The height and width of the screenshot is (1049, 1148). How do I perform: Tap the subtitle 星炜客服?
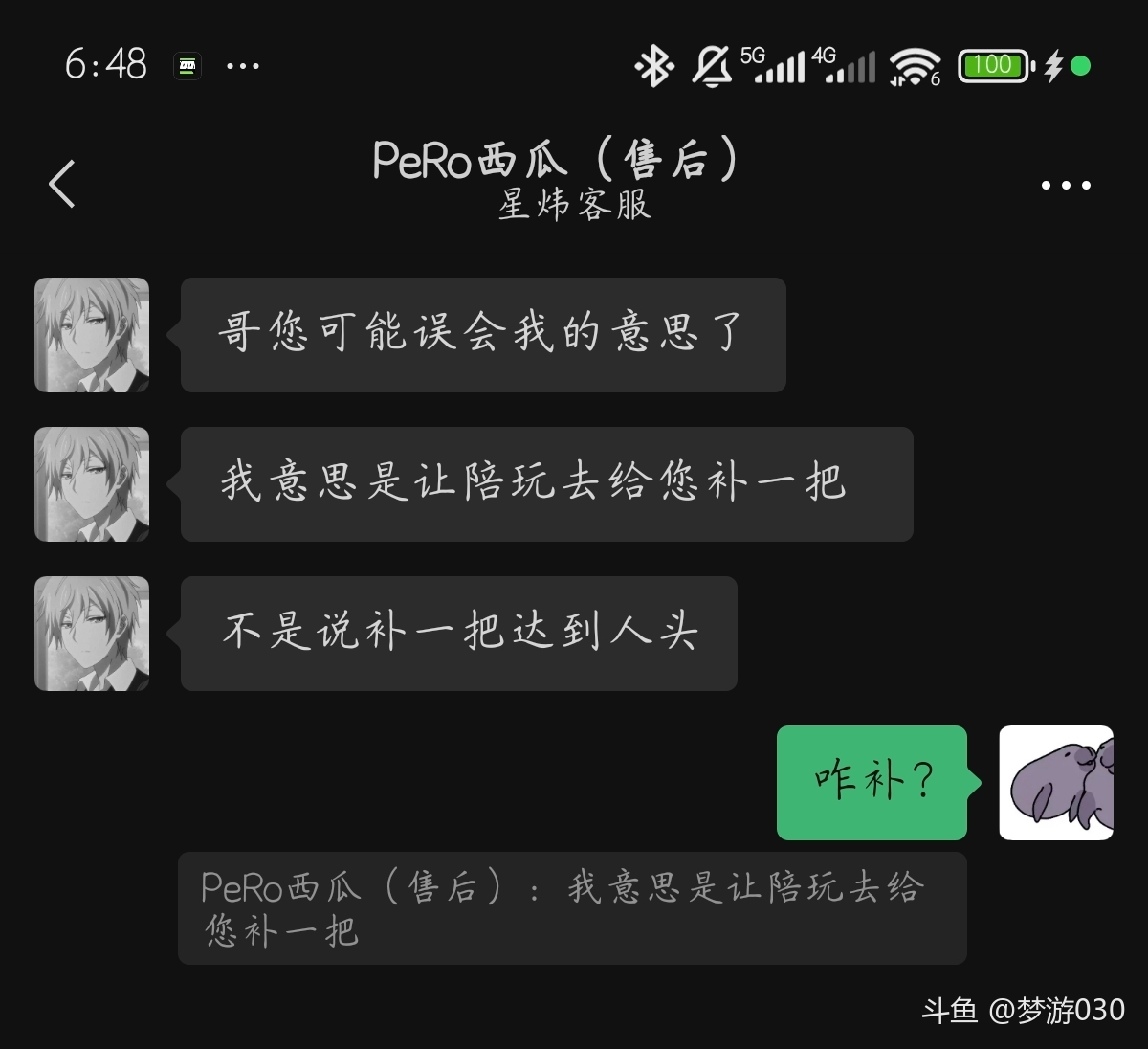574,204
